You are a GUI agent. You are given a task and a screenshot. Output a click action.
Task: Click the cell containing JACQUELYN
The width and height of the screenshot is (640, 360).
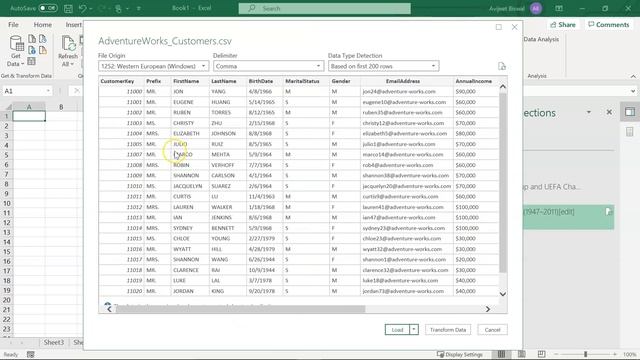188,186
